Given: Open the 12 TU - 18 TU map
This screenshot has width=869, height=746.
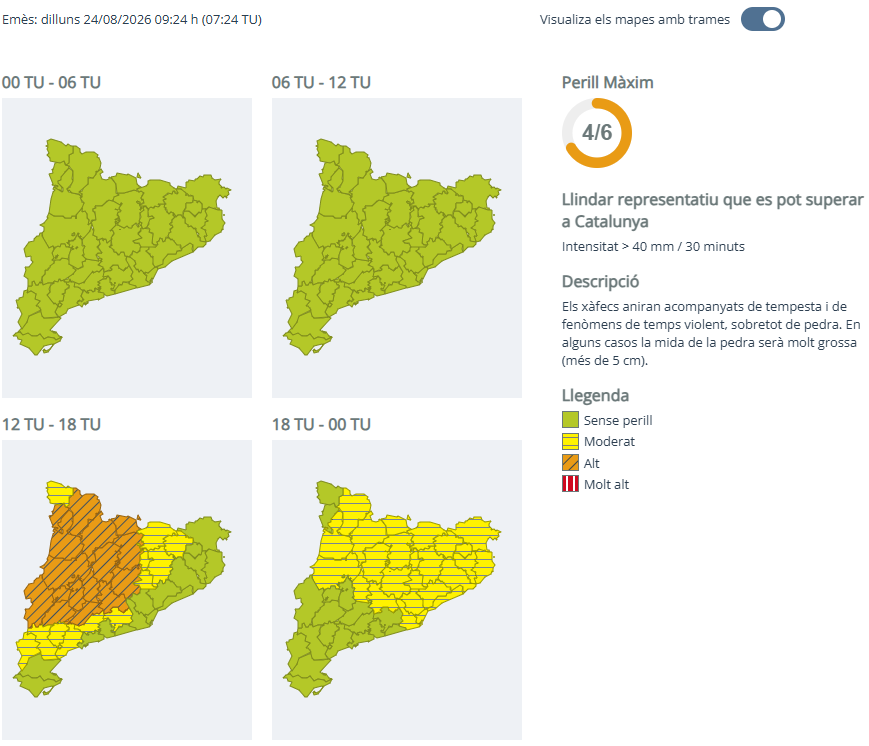Looking at the screenshot, I should coord(127,590).
